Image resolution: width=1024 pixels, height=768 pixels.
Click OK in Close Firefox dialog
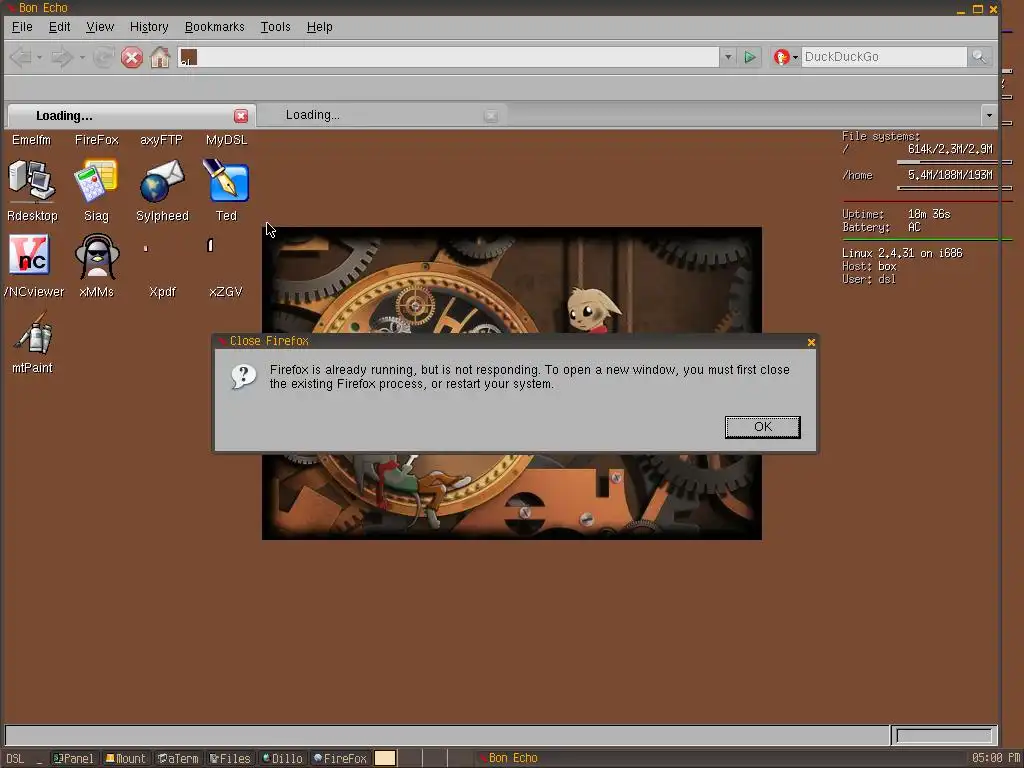pyautogui.click(x=762, y=427)
